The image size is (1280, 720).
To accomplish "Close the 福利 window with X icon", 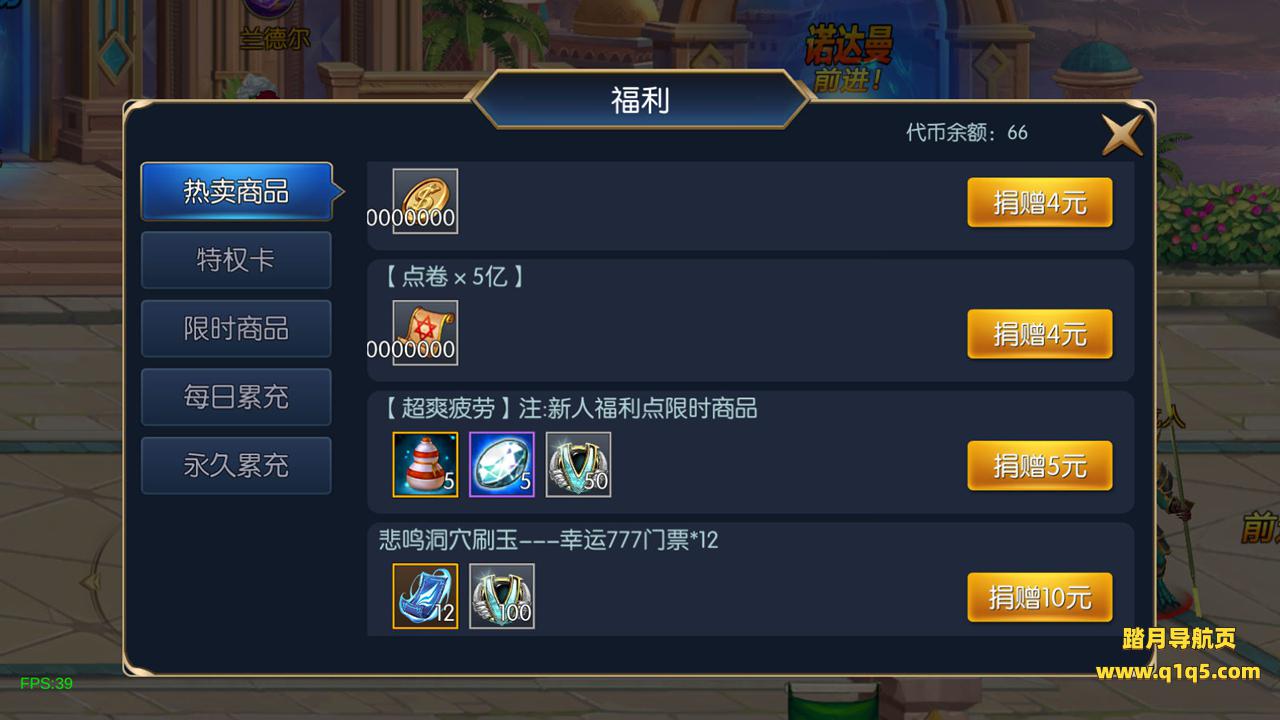I will (x=1122, y=134).
